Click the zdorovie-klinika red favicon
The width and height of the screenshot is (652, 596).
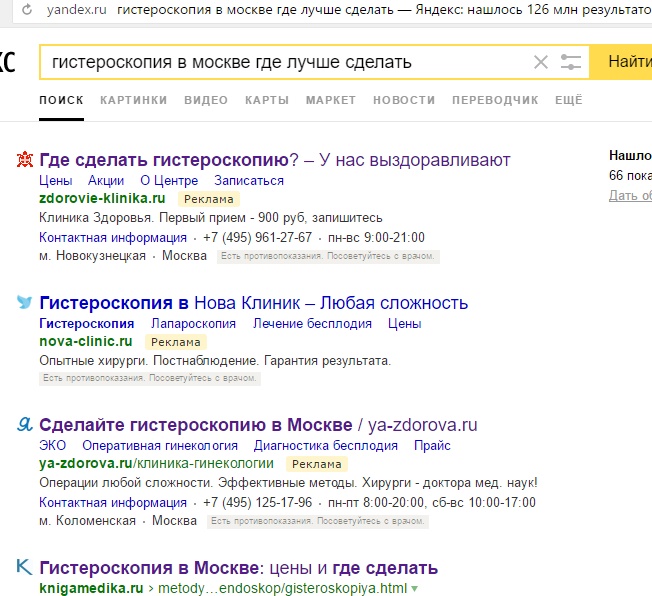point(25,160)
